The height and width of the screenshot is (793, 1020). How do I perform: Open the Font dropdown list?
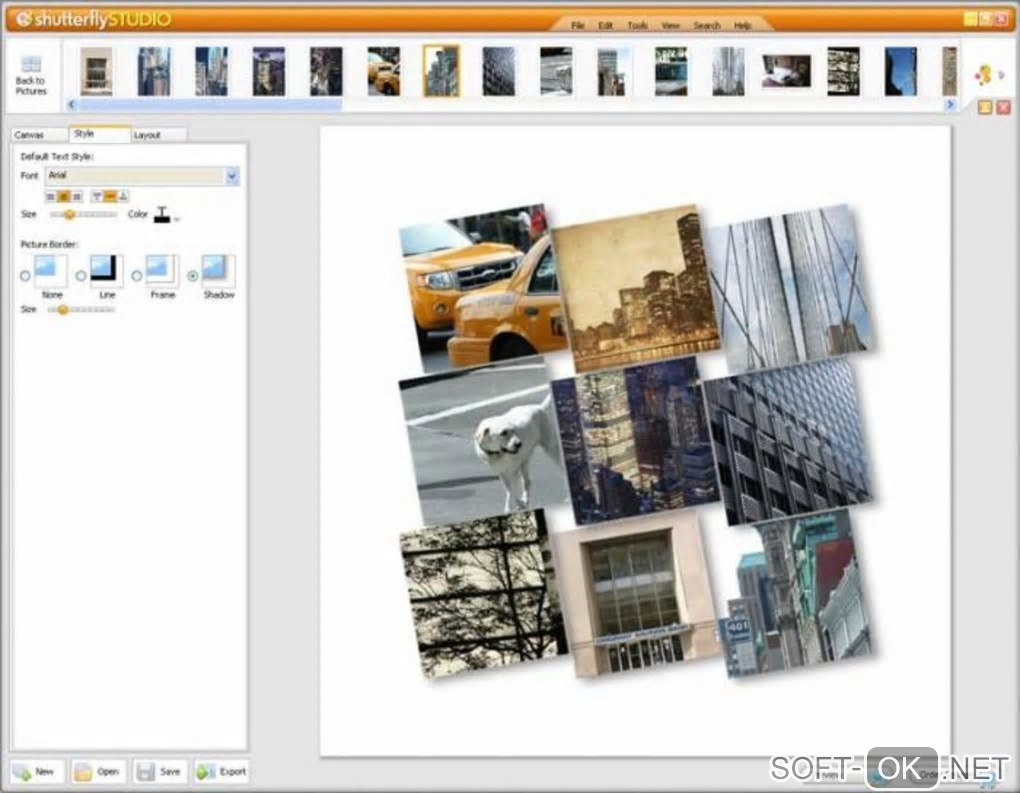[x=232, y=176]
